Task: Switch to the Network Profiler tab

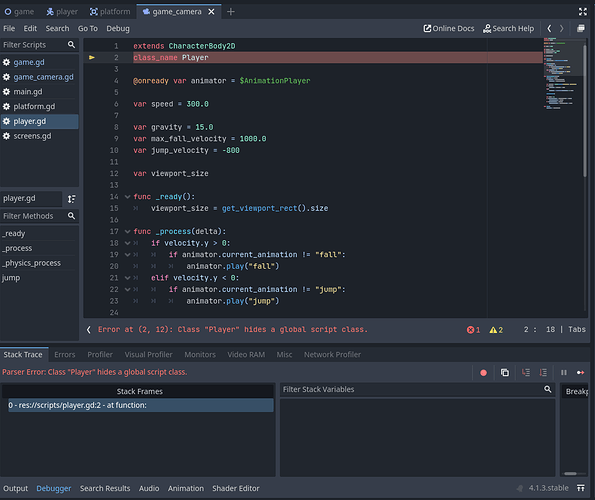Action: [x=332, y=355]
